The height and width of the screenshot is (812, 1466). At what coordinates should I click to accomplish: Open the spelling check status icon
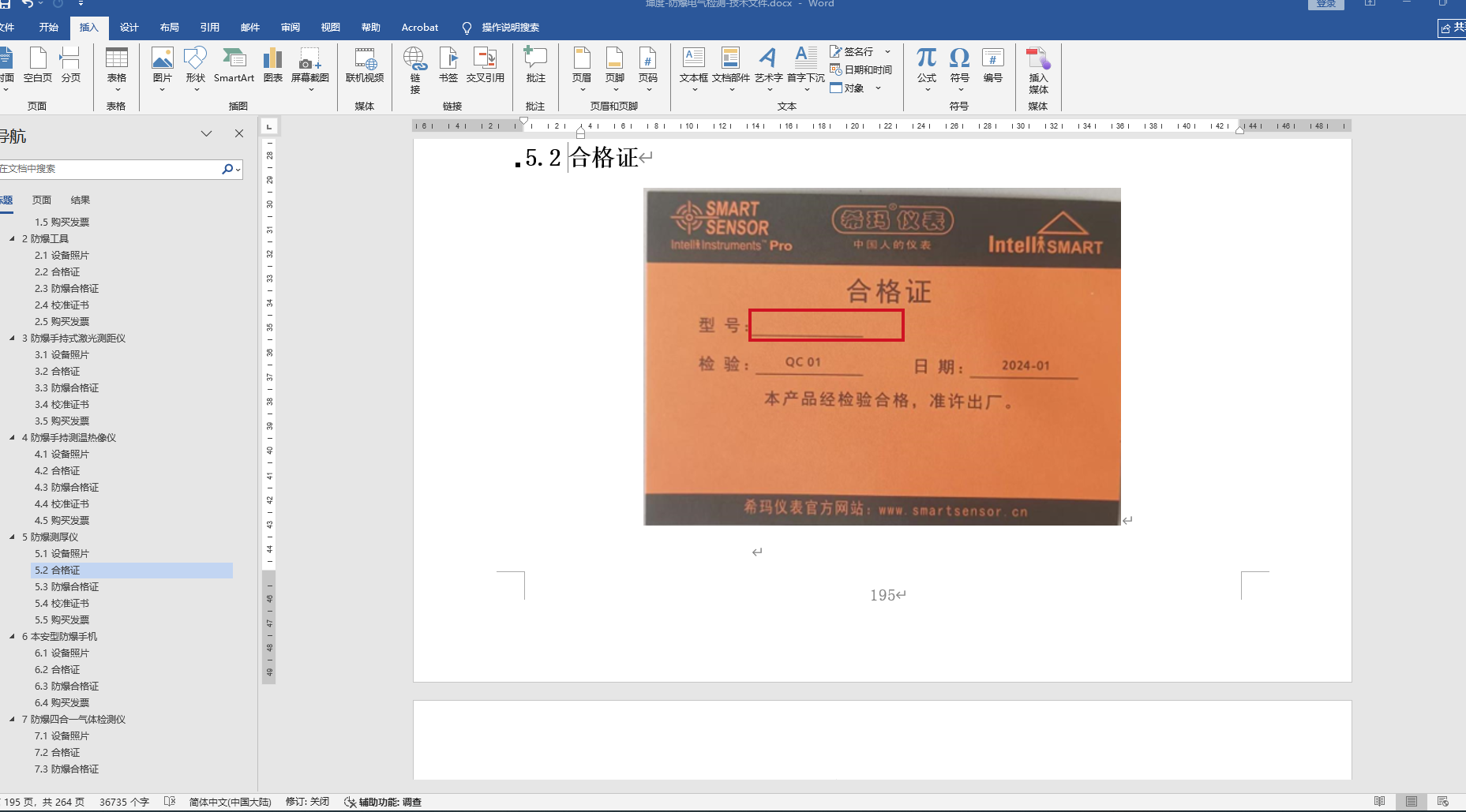pos(170,802)
